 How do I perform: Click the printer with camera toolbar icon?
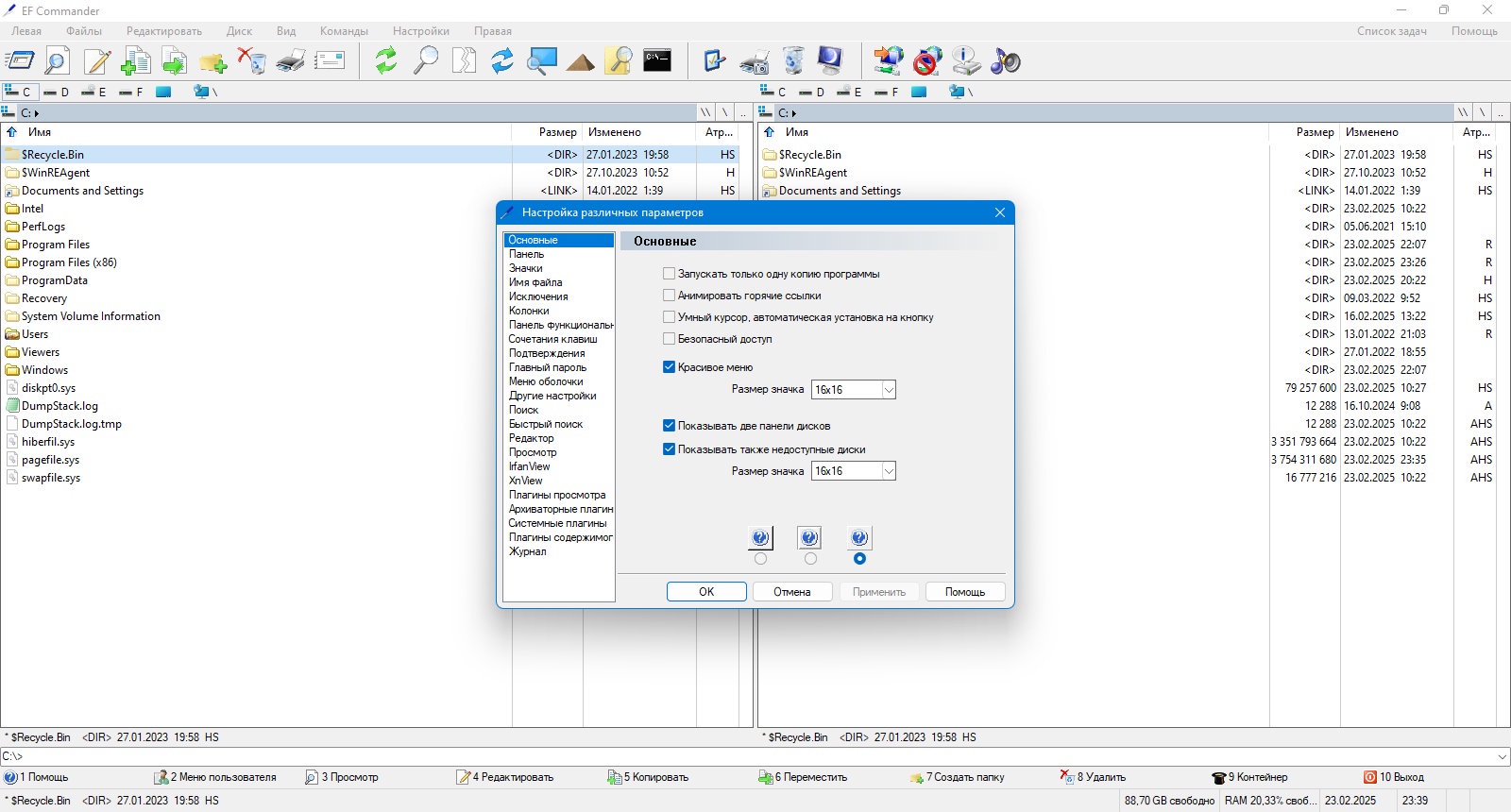click(754, 61)
